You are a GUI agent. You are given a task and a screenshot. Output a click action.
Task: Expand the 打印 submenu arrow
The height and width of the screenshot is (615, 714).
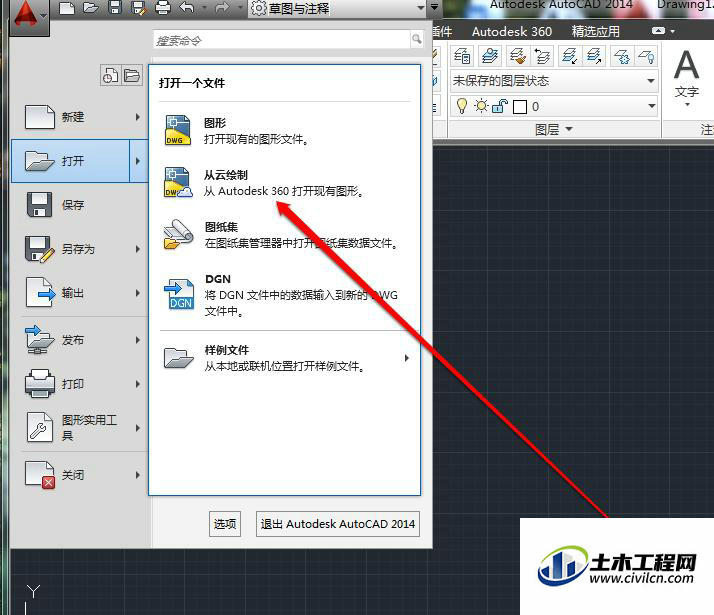tap(138, 384)
